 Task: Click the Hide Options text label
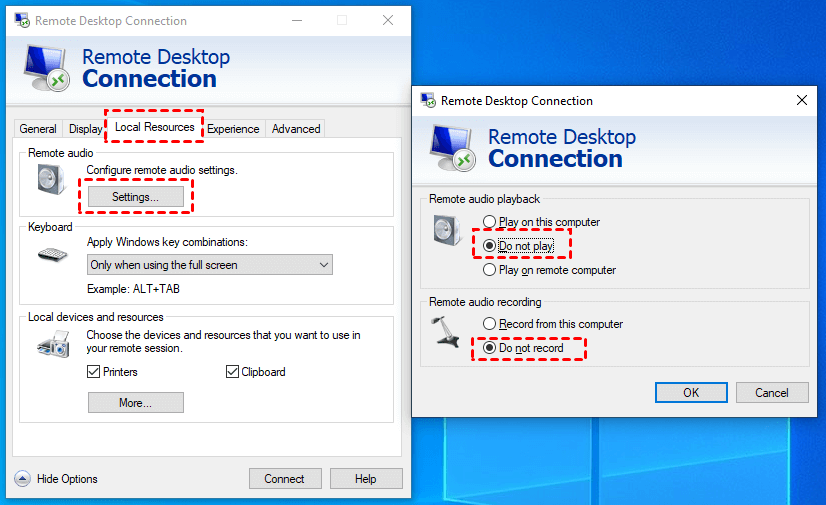[67, 479]
